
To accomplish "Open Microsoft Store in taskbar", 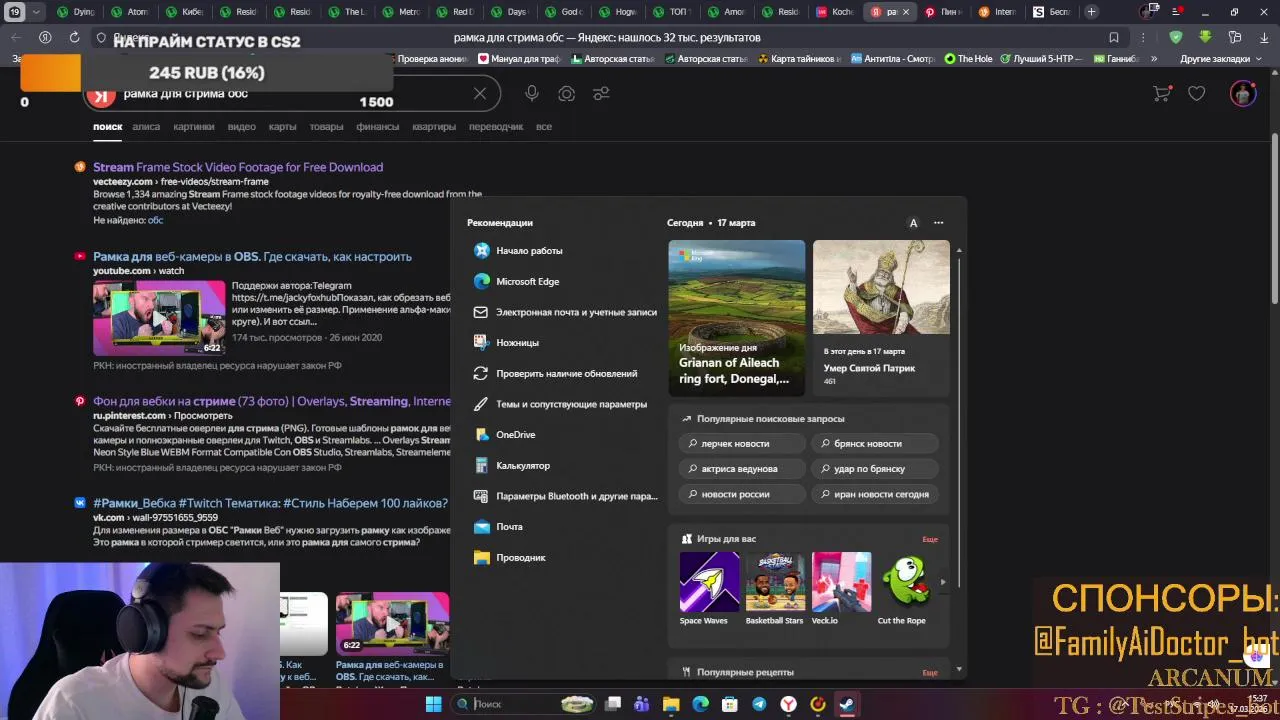I will click(x=730, y=704).
